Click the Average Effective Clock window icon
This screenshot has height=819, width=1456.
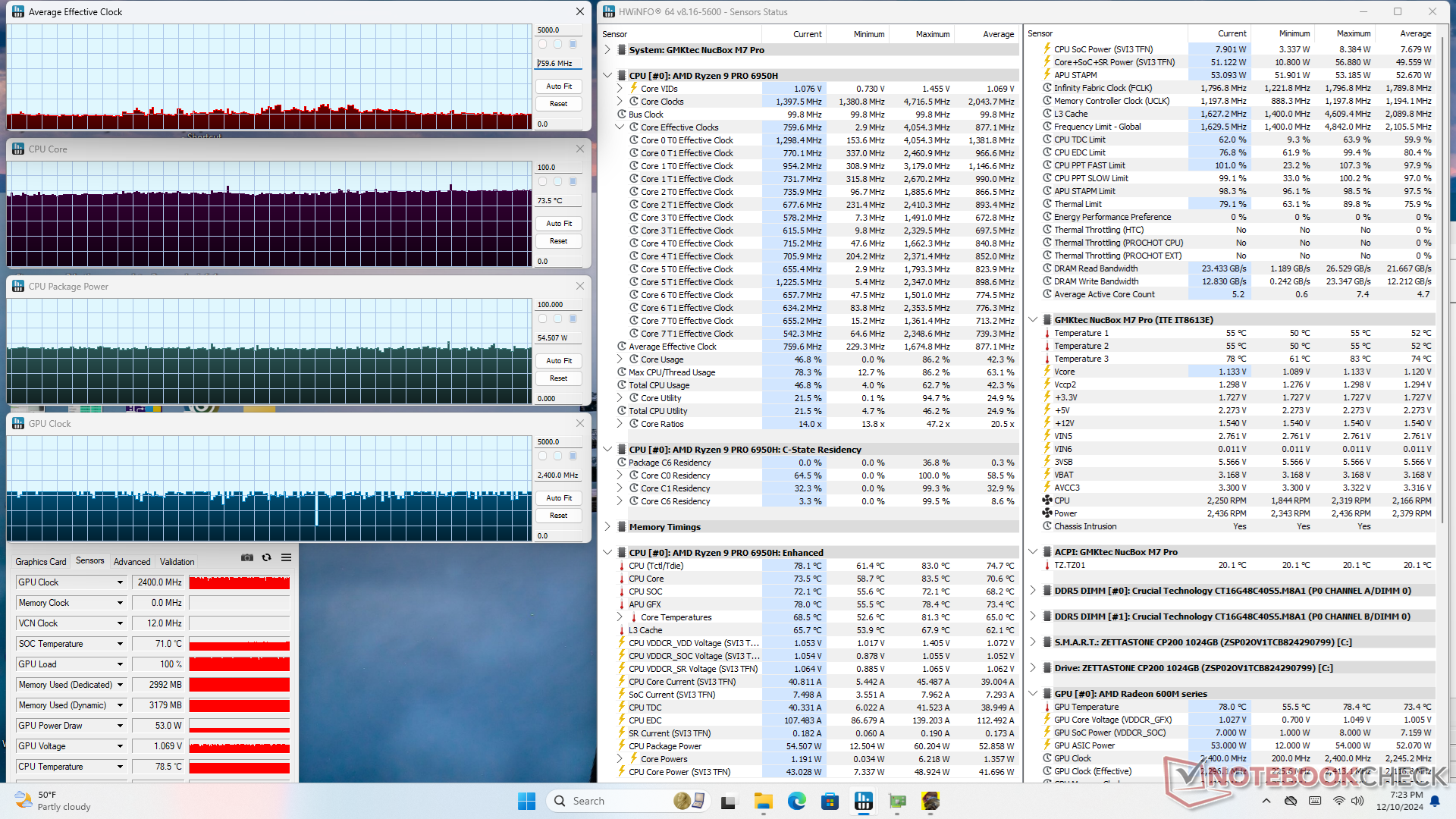point(18,11)
